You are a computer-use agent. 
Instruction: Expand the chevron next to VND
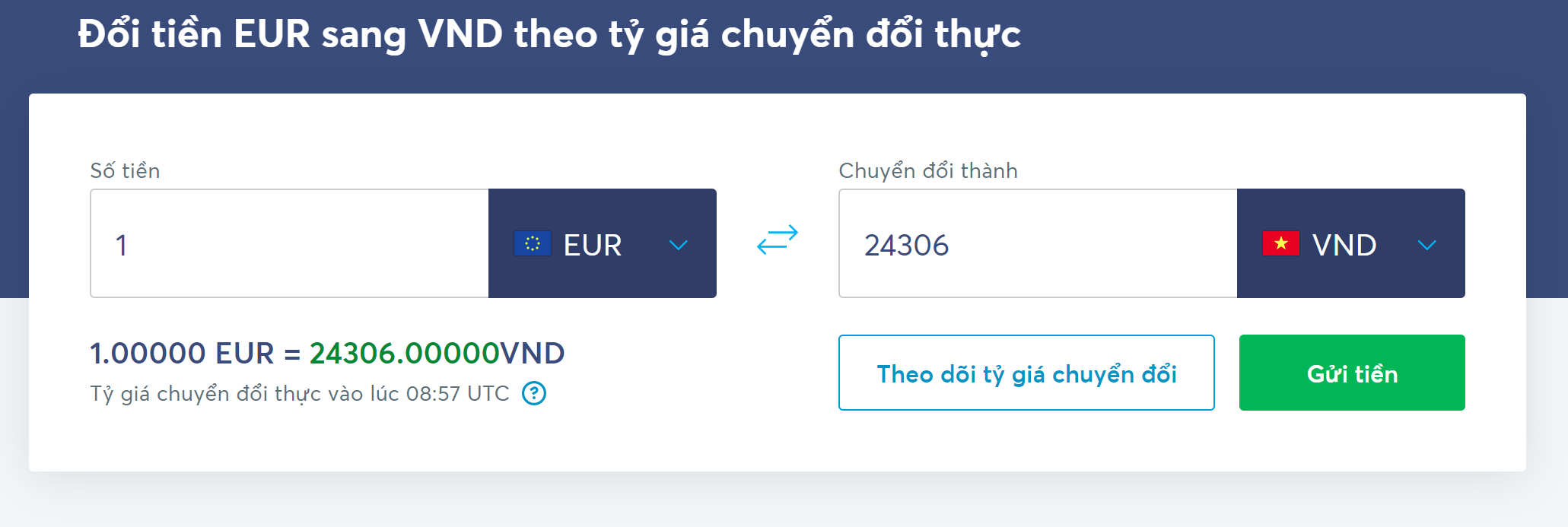(x=1427, y=245)
